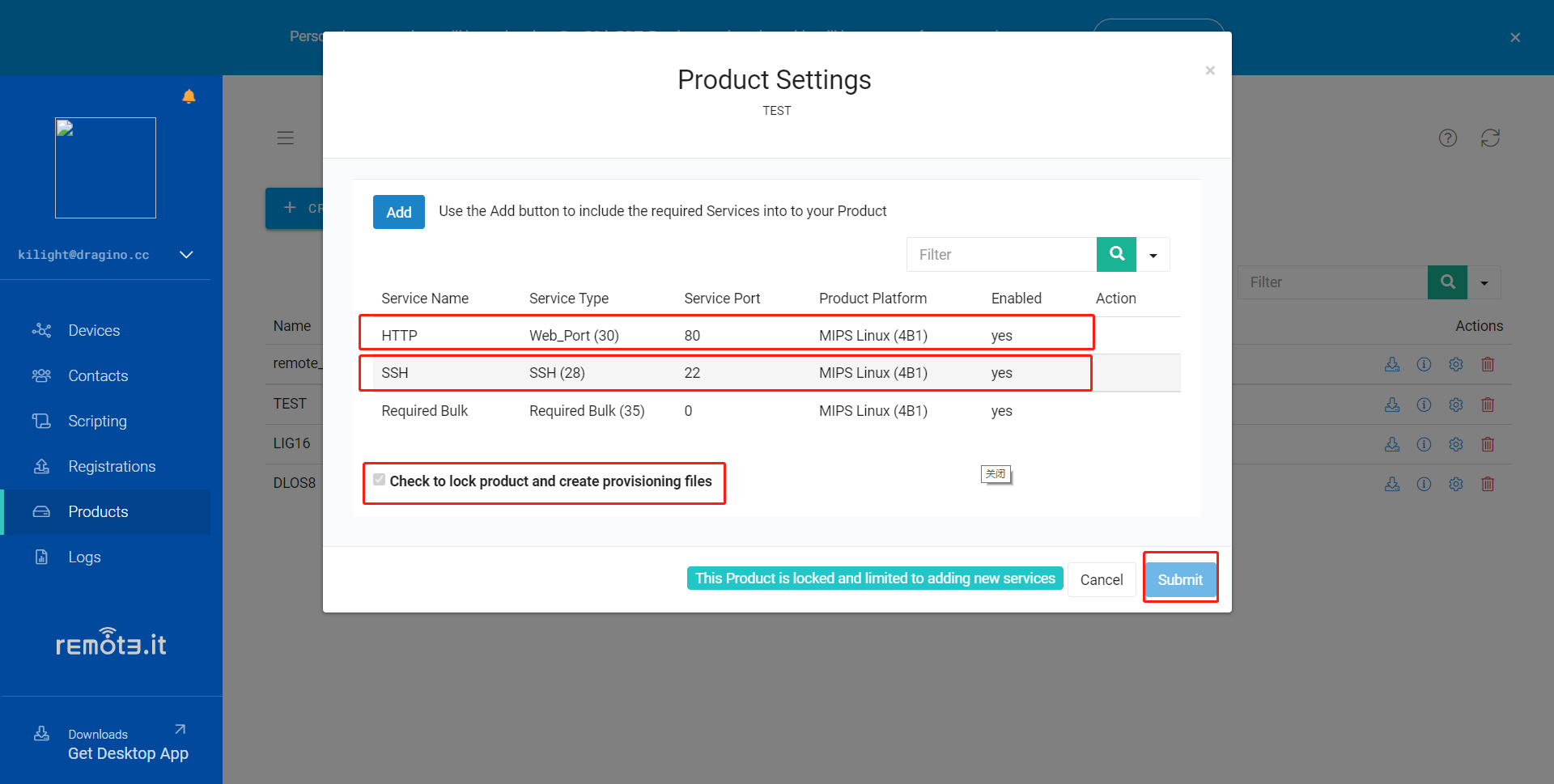Click the download icon in the remote_ row

coord(1392,364)
